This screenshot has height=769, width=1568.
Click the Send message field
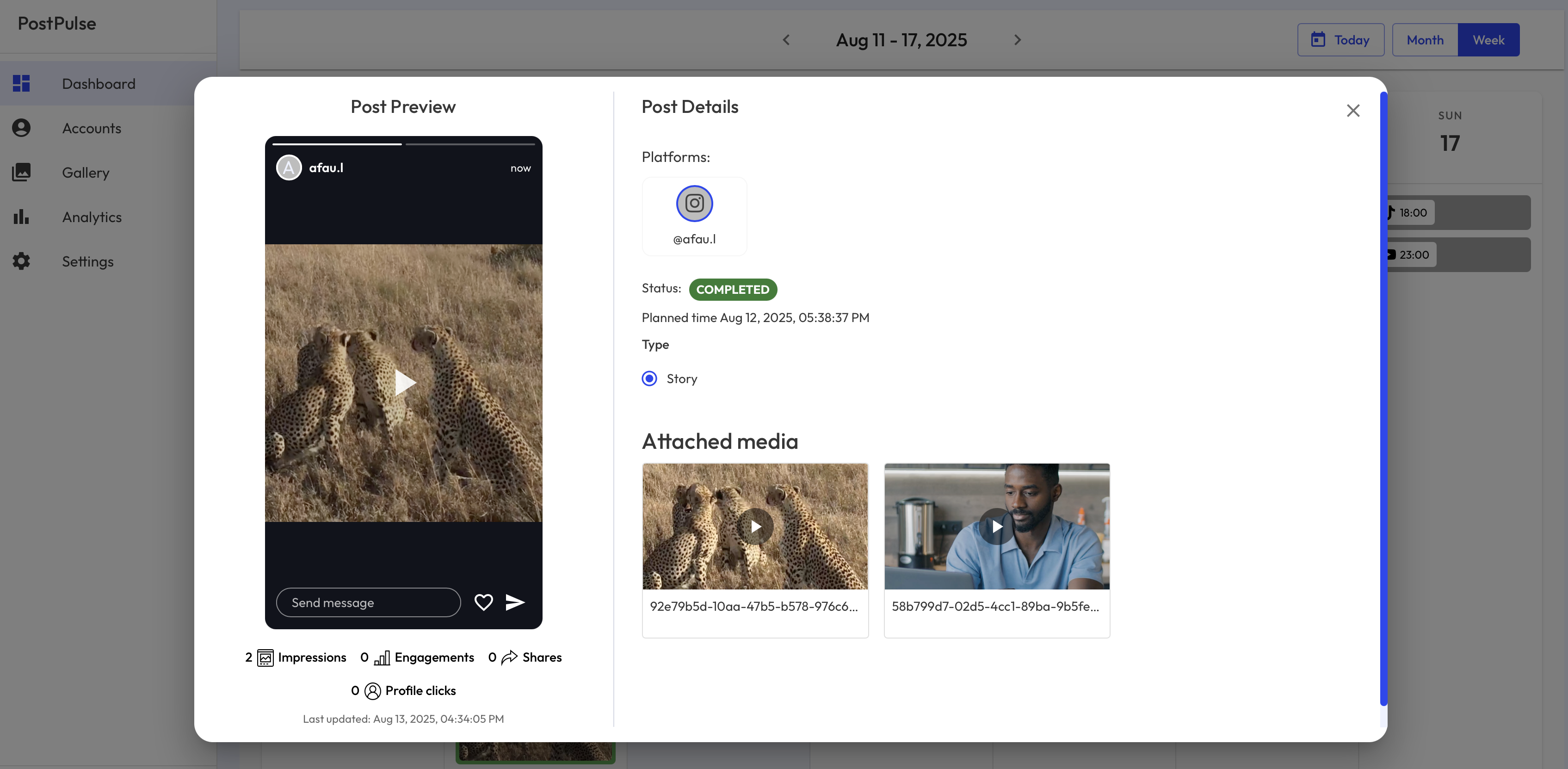point(368,603)
